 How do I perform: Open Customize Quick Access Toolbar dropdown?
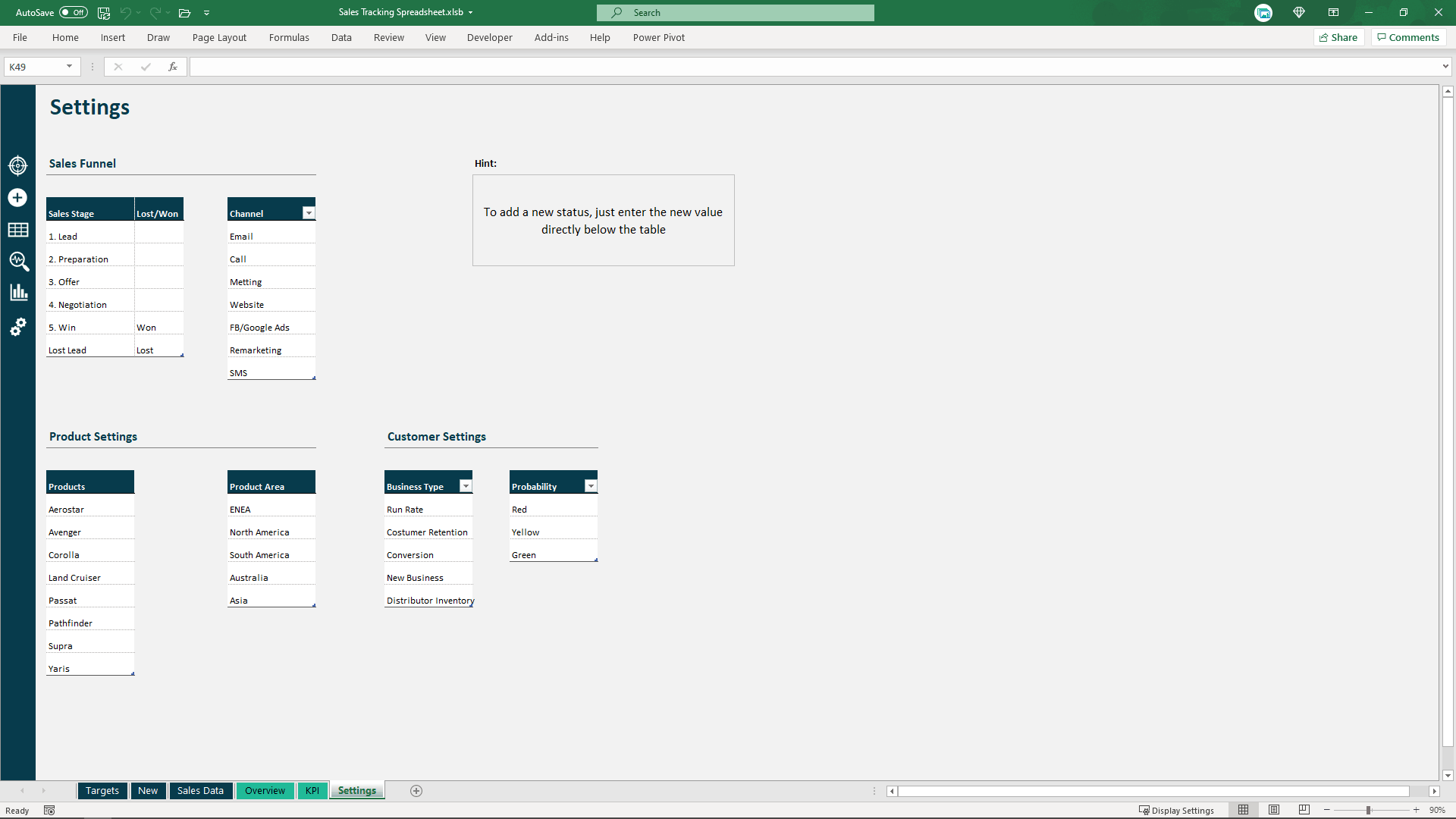[207, 13]
